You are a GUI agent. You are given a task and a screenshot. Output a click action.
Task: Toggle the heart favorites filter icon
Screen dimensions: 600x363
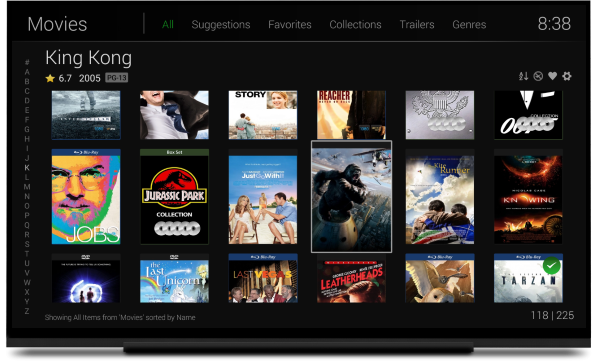[x=552, y=76]
